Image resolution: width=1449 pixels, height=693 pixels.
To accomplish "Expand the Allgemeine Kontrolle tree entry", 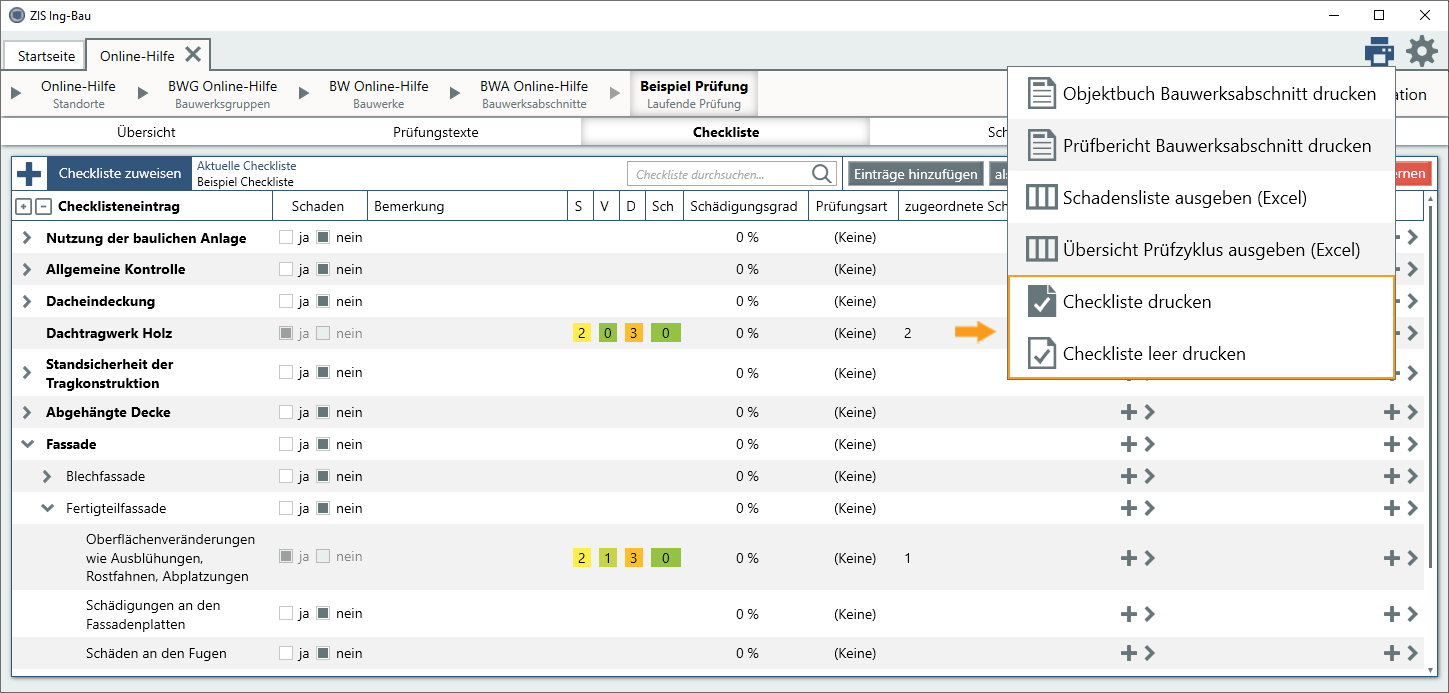I will (x=27, y=270).
